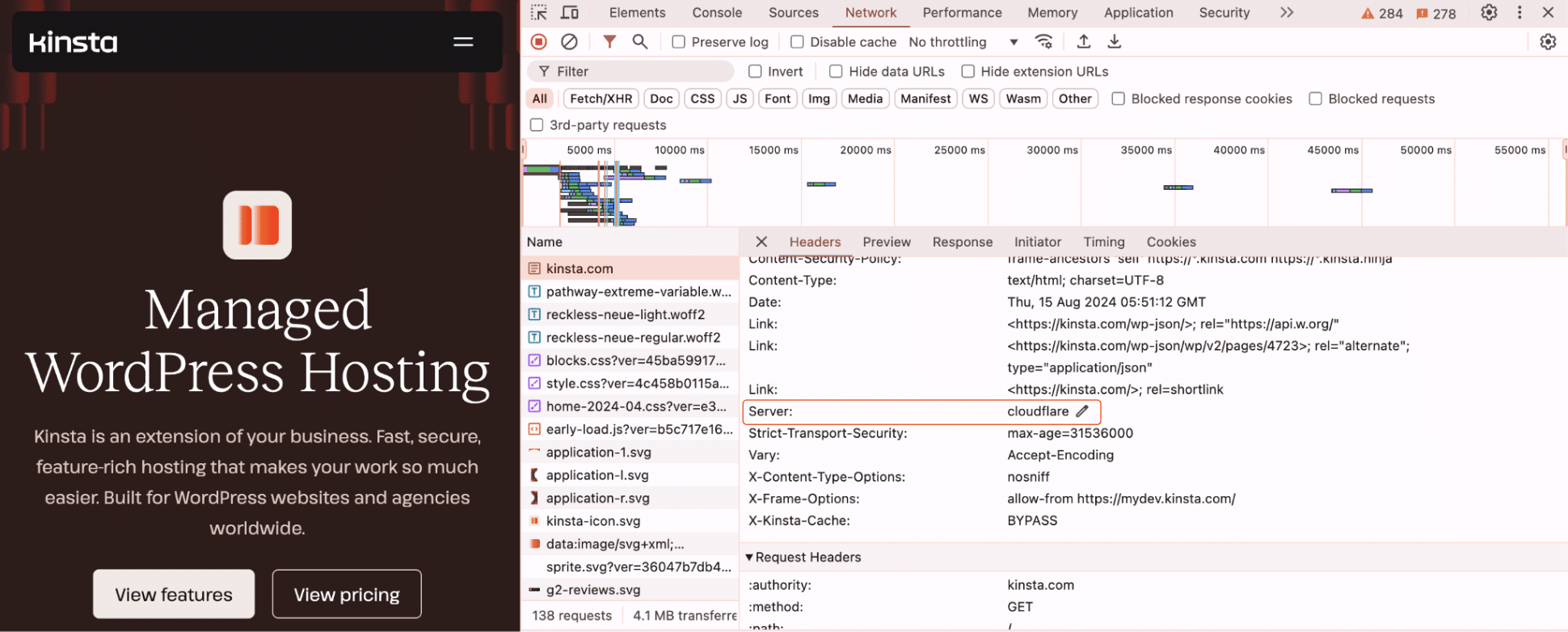This screenshot has width=1568, height=632.
Task: Check Hide extension URLs
Action: point(967,71)
